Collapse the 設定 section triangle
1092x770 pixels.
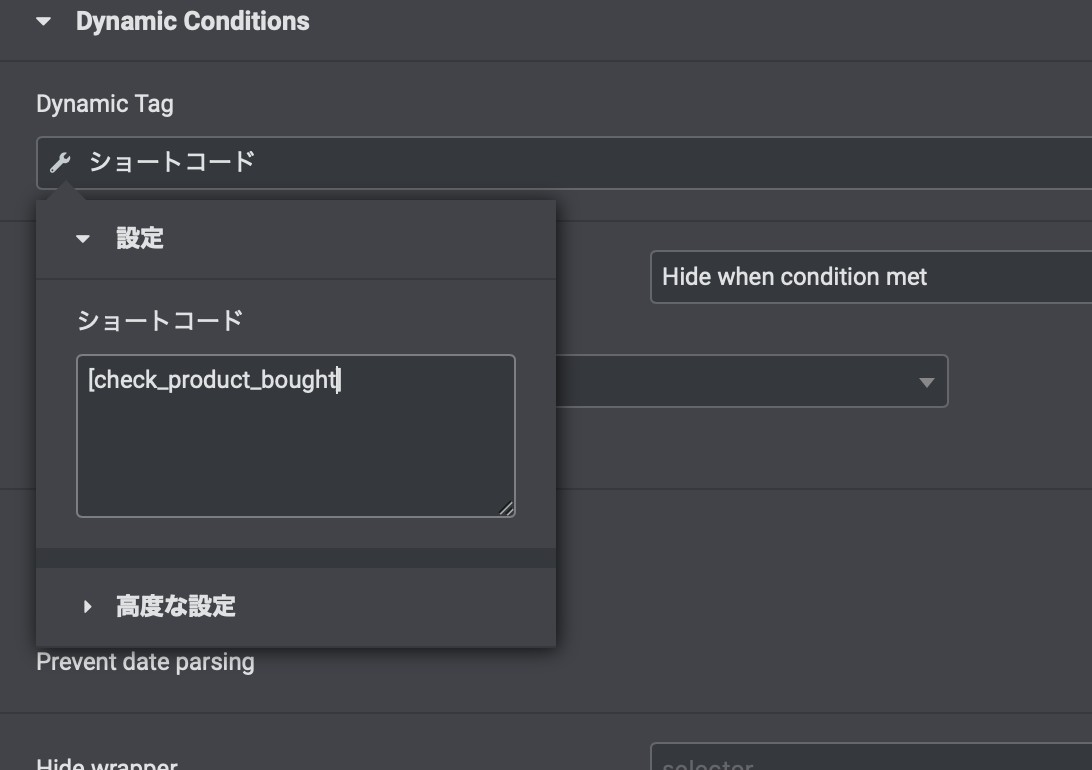pos(83,239)
